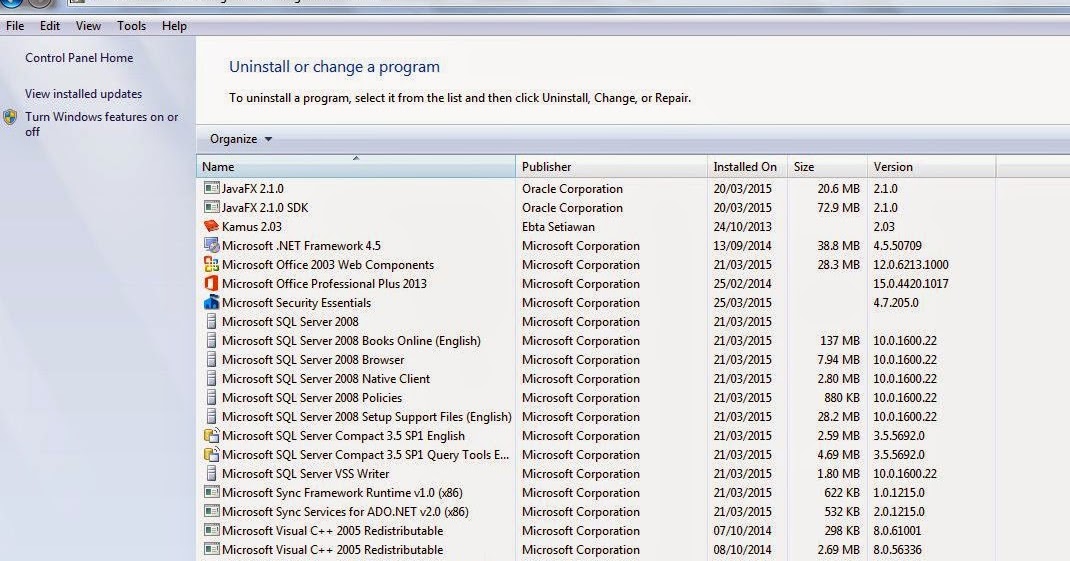Click version 15.0.4420.1017
1070x561 pixels.
coord(911,283)
